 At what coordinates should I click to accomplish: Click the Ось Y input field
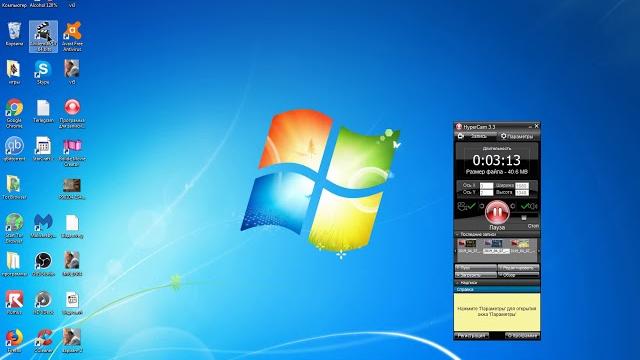486,192
